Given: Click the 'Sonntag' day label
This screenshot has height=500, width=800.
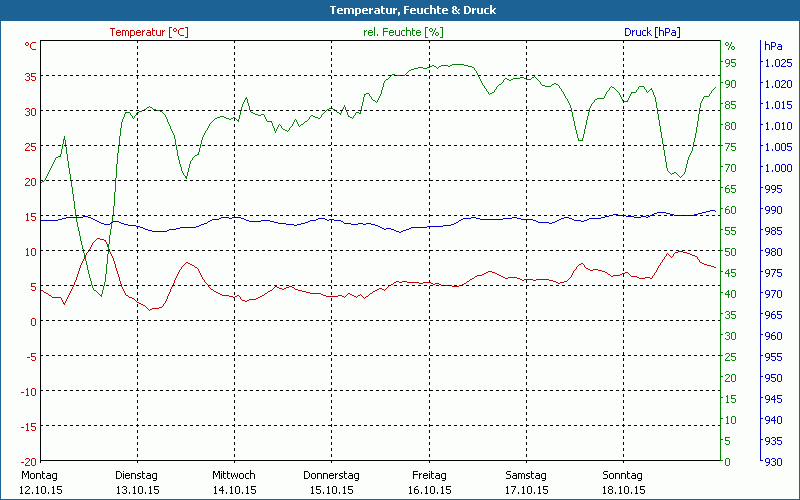Looking at the screenshot, I should tap(622, 475).
